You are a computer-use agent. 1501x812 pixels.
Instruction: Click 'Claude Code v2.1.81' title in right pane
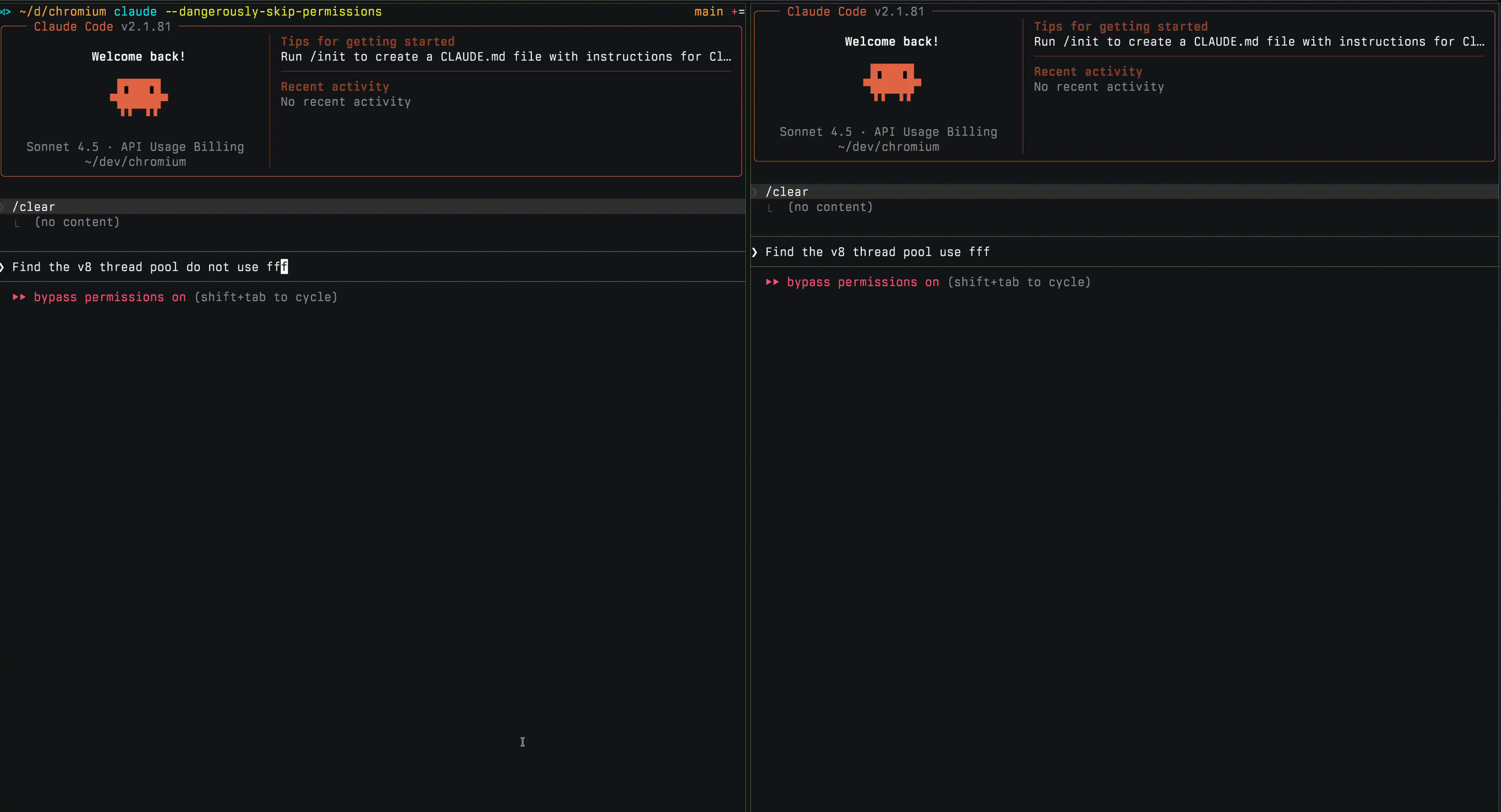[x=856, y=12]
